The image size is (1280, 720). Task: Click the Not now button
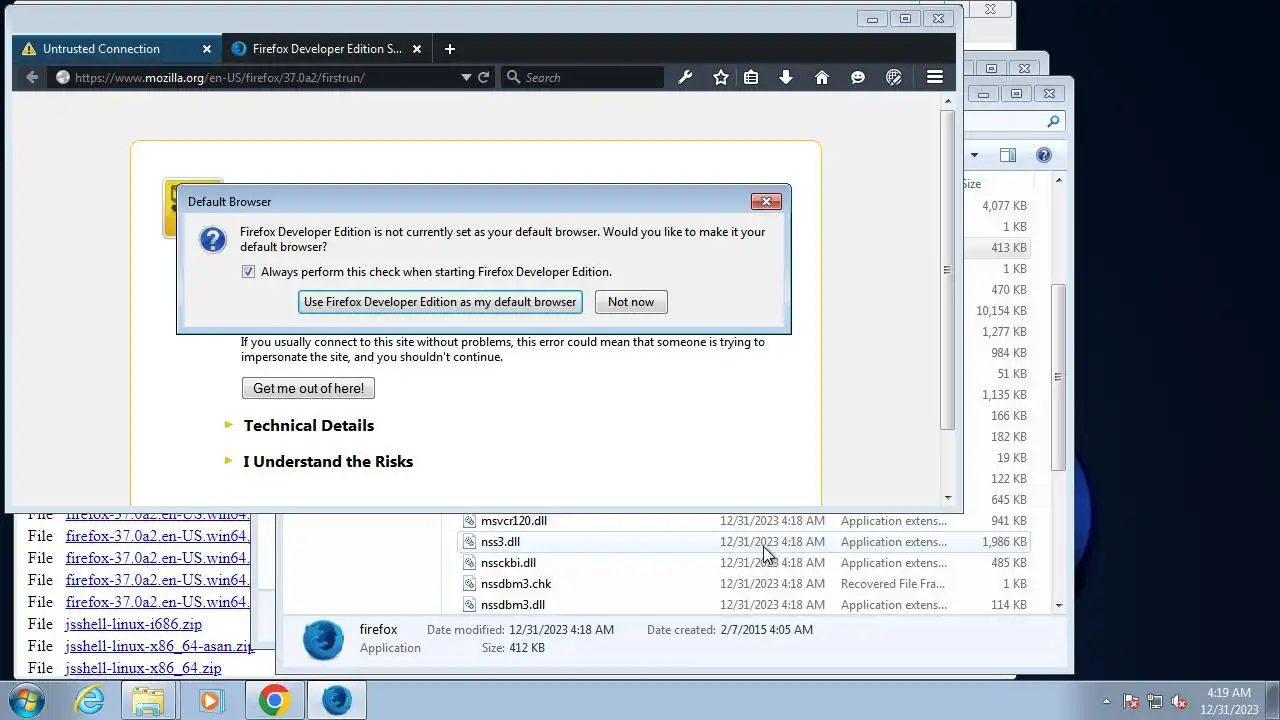tap(631, 302)
